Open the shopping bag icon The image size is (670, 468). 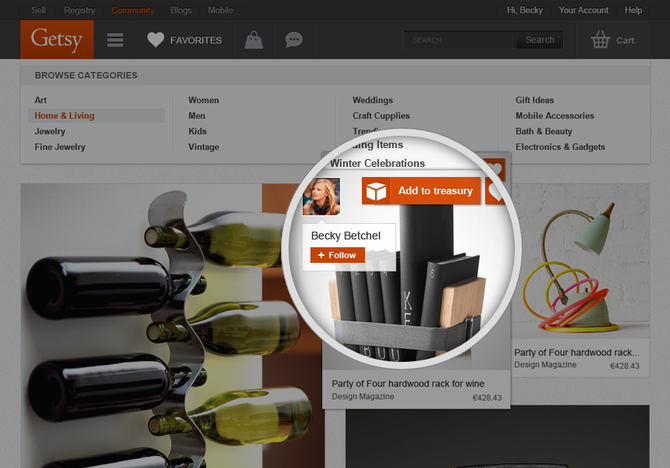(x=254, y=40)
